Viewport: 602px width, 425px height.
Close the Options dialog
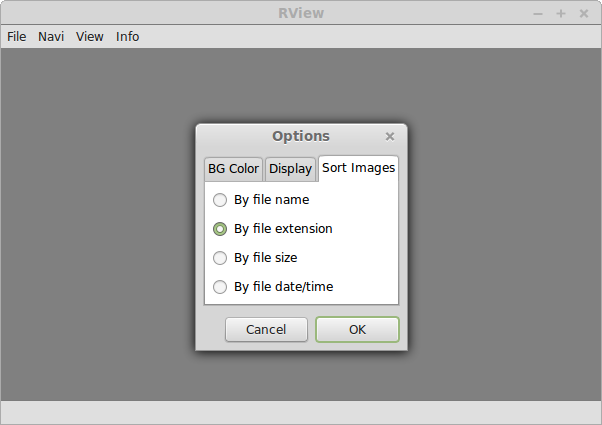(390, 136)
